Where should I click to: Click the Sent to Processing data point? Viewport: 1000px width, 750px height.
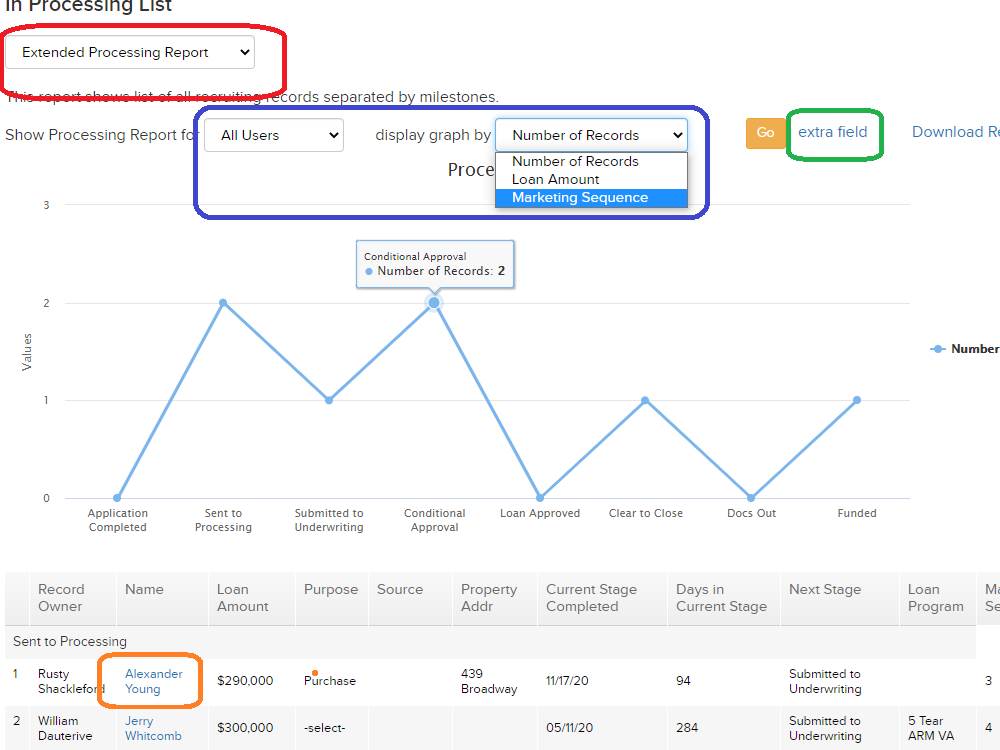[223, 303]
